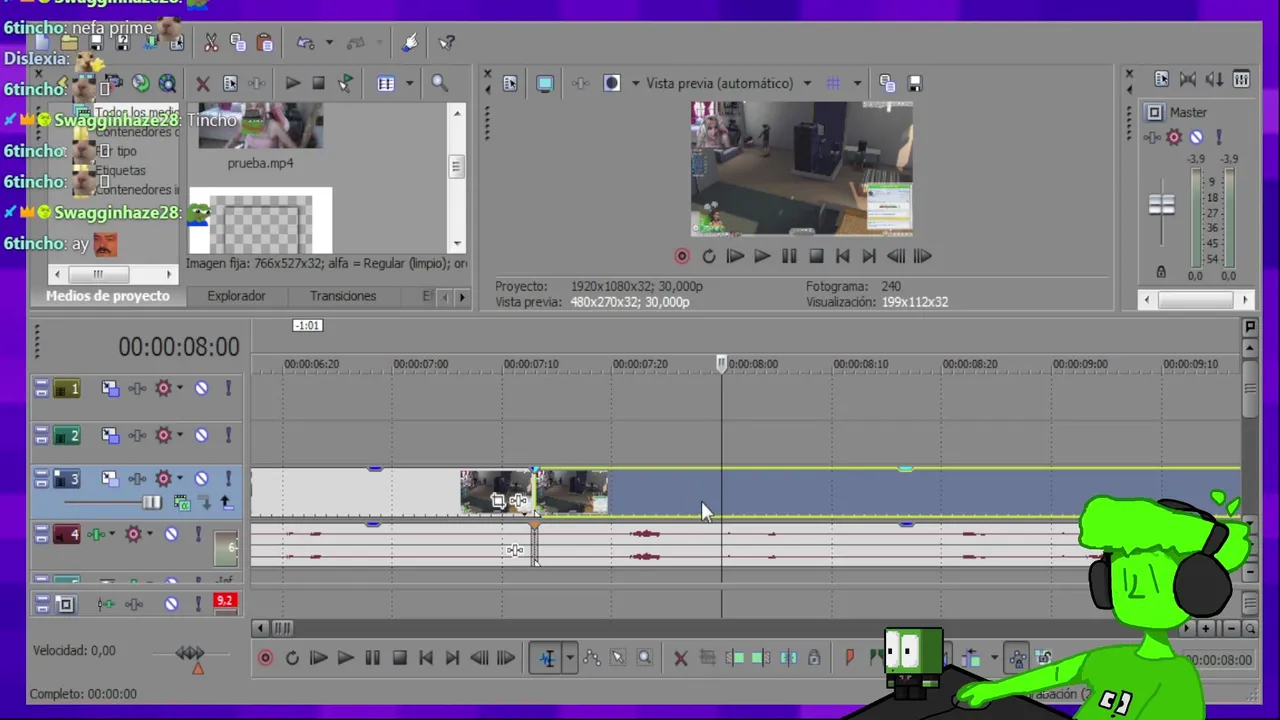Copy preview snapshot to clipboard
This screenshot has height=720, width=1280.
(887, 84)
